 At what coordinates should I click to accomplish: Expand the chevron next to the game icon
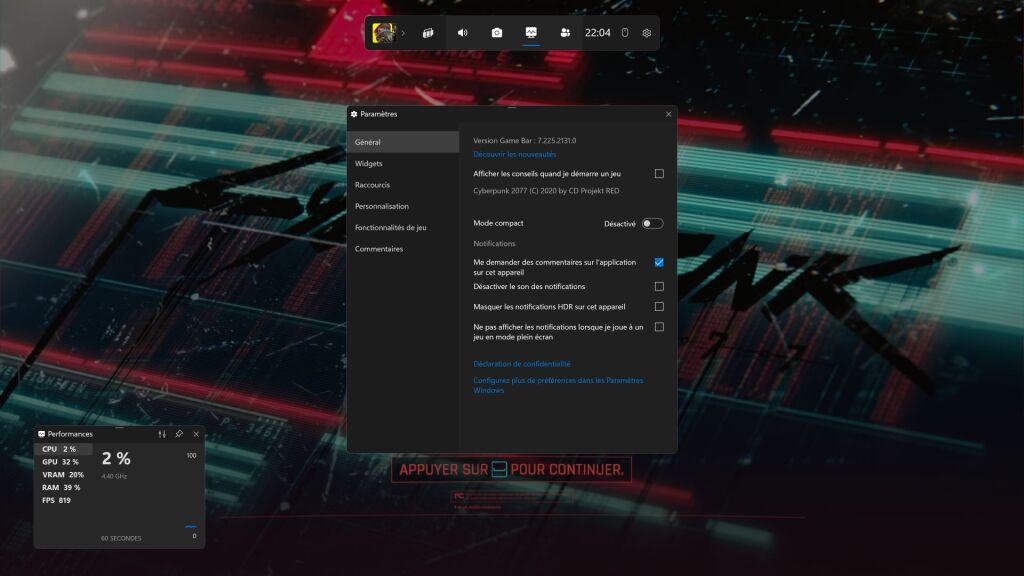point(404,33)
